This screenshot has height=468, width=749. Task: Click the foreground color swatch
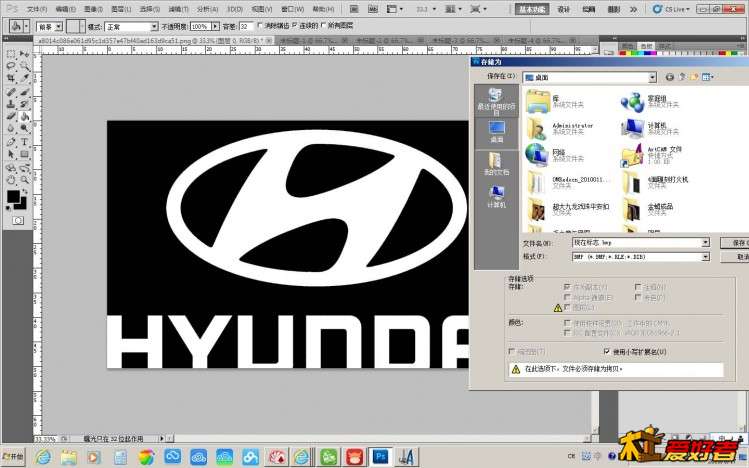[x=13, y=196]
